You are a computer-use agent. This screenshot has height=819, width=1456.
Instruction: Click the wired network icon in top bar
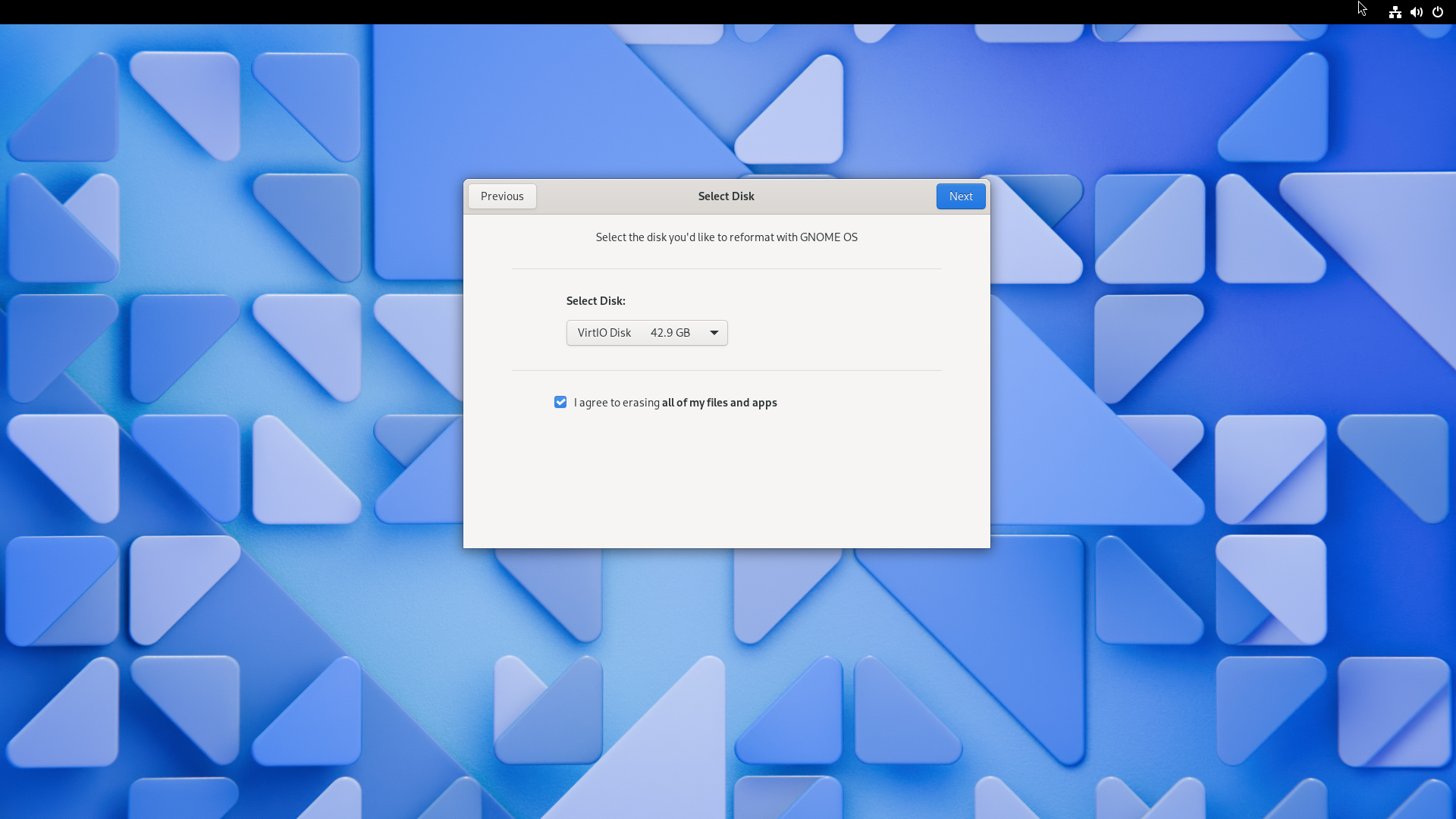click(1395, 12)
